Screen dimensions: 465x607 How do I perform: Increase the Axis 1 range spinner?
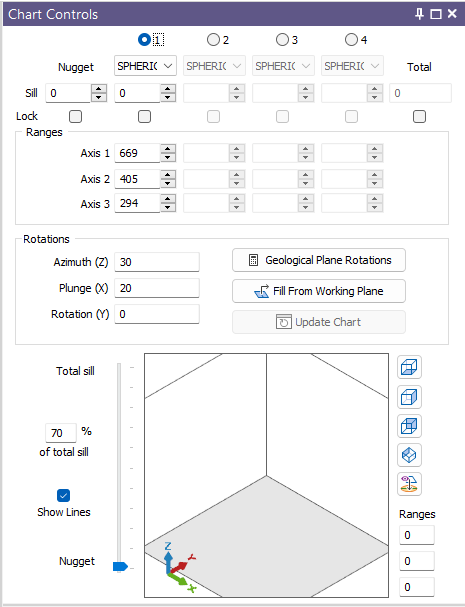[168, 149]
